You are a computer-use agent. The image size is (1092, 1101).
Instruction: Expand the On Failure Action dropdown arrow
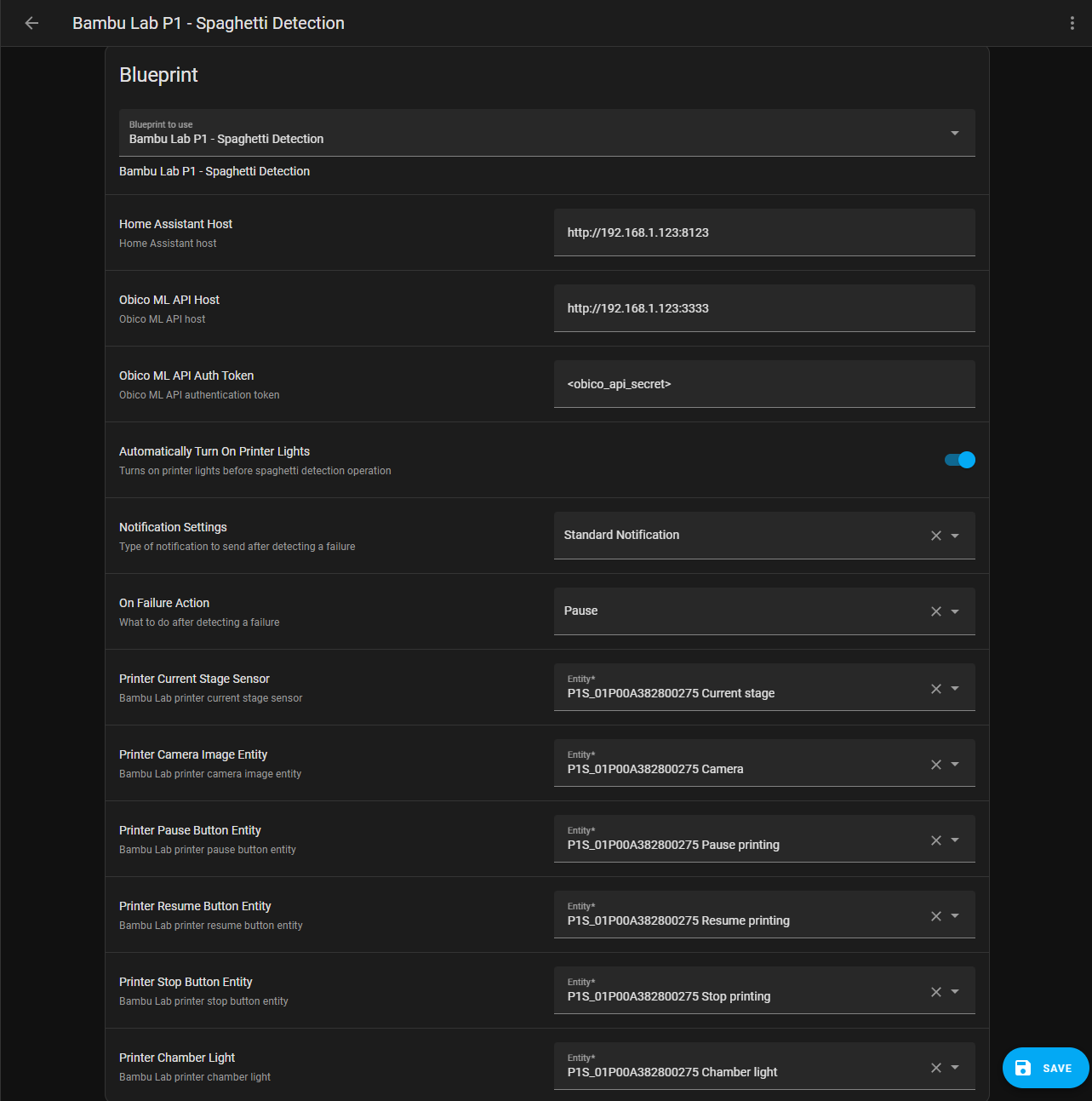(x=955, y=611)
